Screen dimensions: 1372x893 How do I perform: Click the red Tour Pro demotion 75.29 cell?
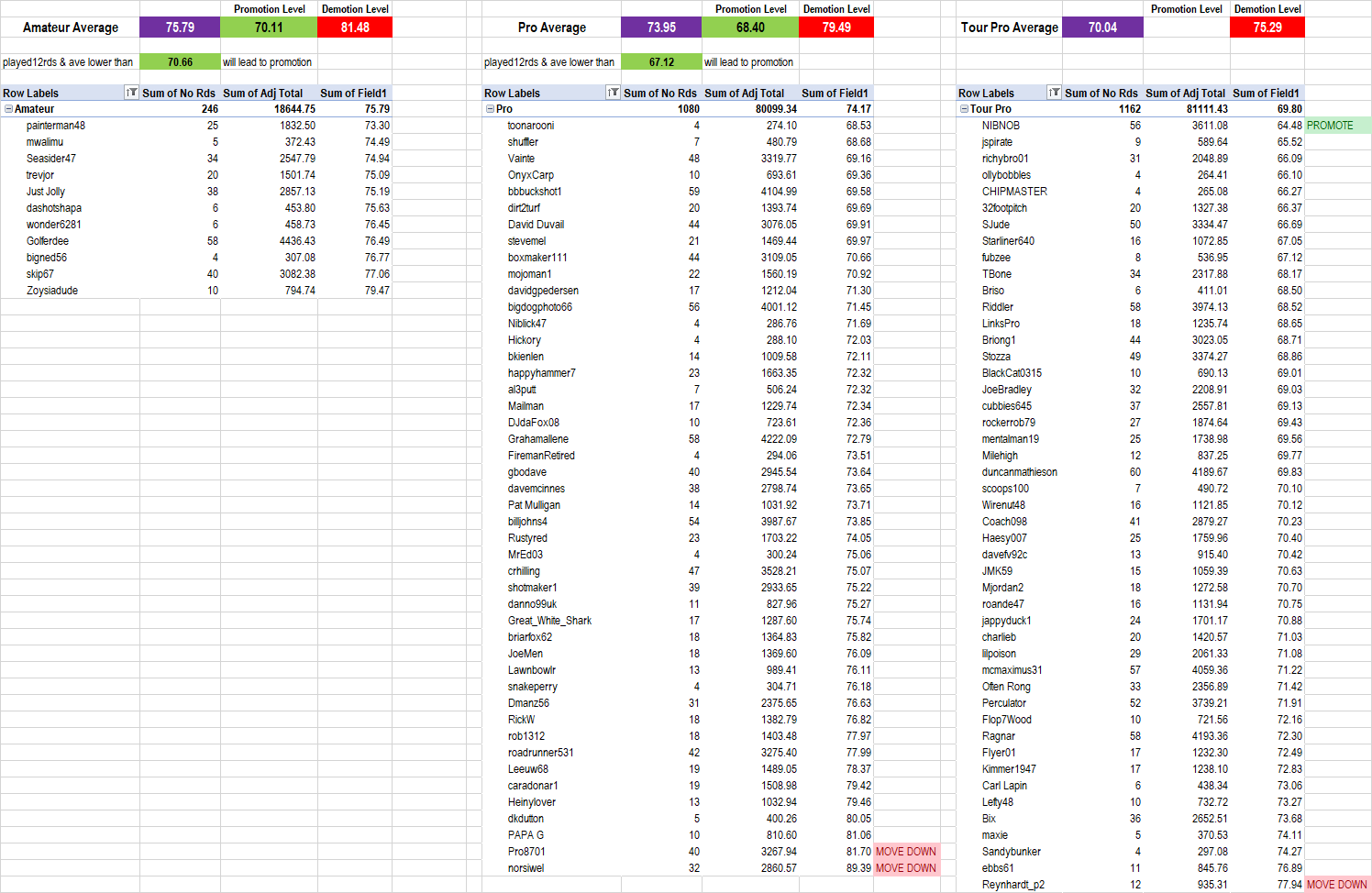1267,28
